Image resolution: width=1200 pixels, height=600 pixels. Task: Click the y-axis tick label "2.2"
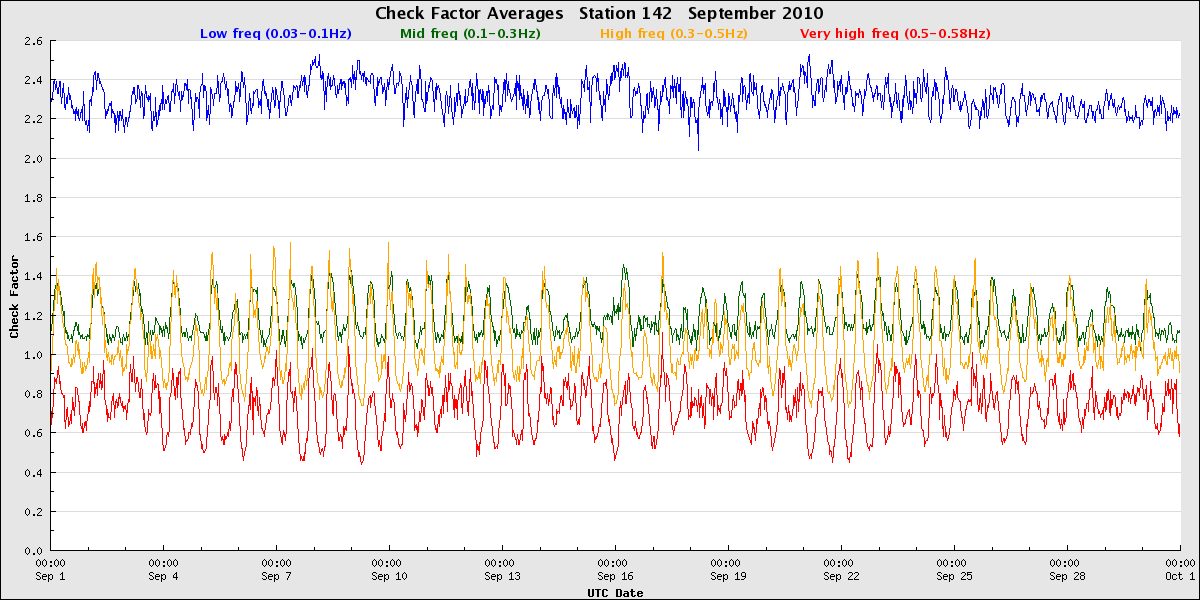33,119
